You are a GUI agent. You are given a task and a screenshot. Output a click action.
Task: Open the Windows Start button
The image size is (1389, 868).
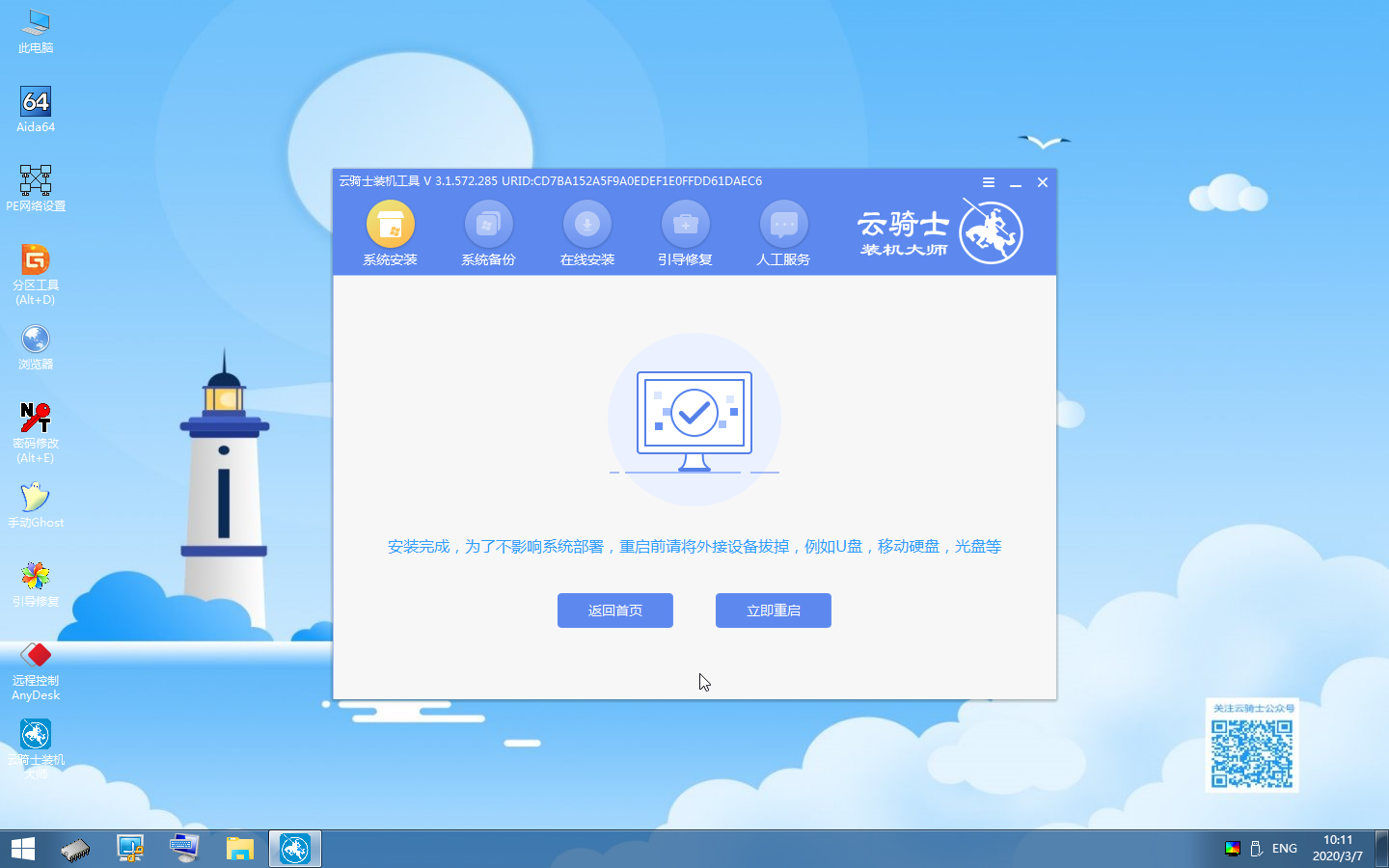click(23, 849)
